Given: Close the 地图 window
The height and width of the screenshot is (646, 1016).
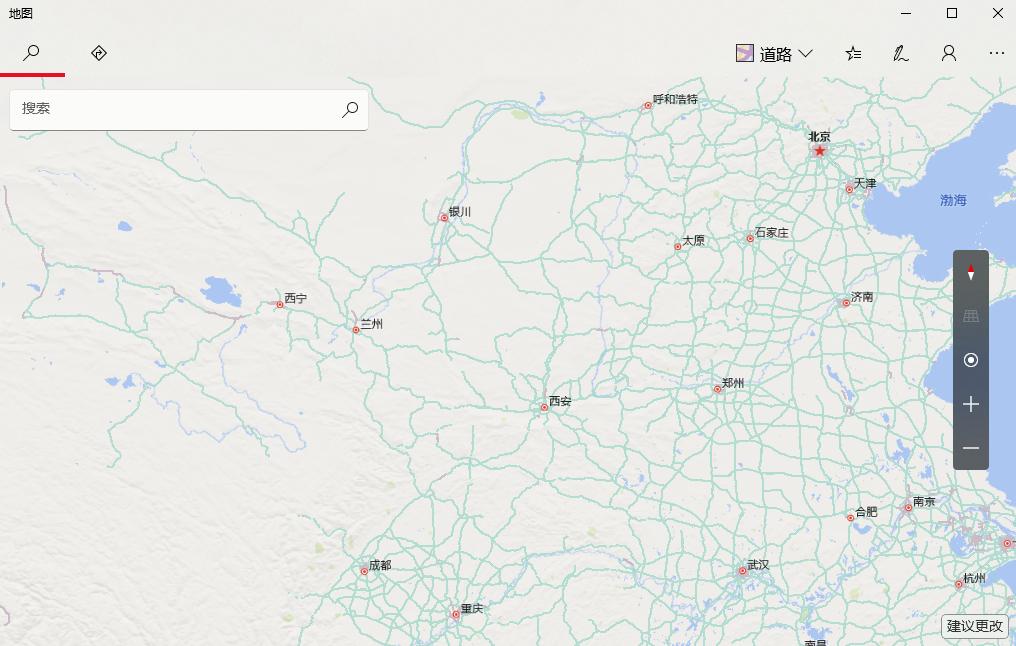Looking at the screenshot, I should 998,13.
